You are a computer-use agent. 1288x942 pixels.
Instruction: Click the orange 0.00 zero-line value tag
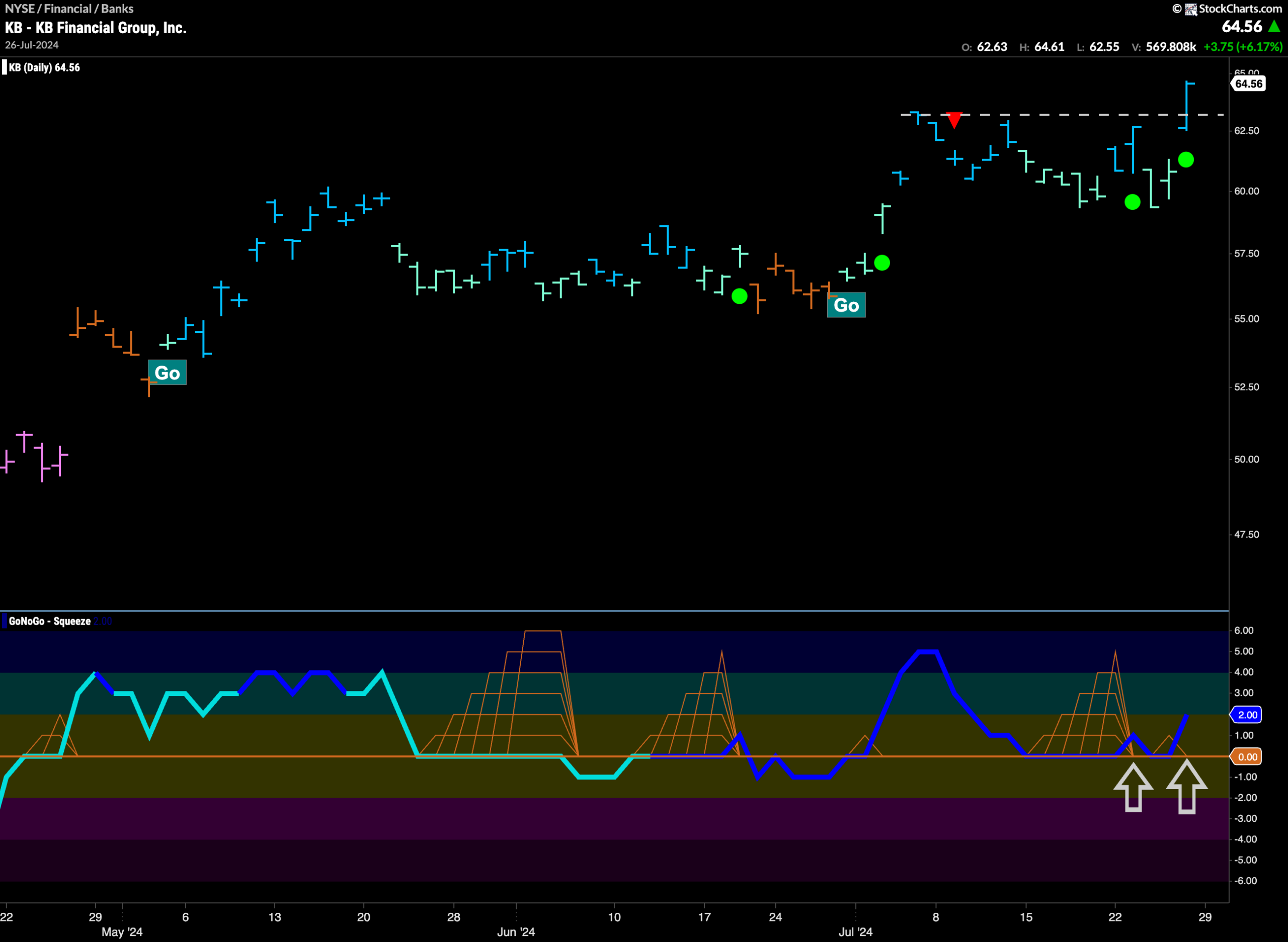[x=1246, y=757]
